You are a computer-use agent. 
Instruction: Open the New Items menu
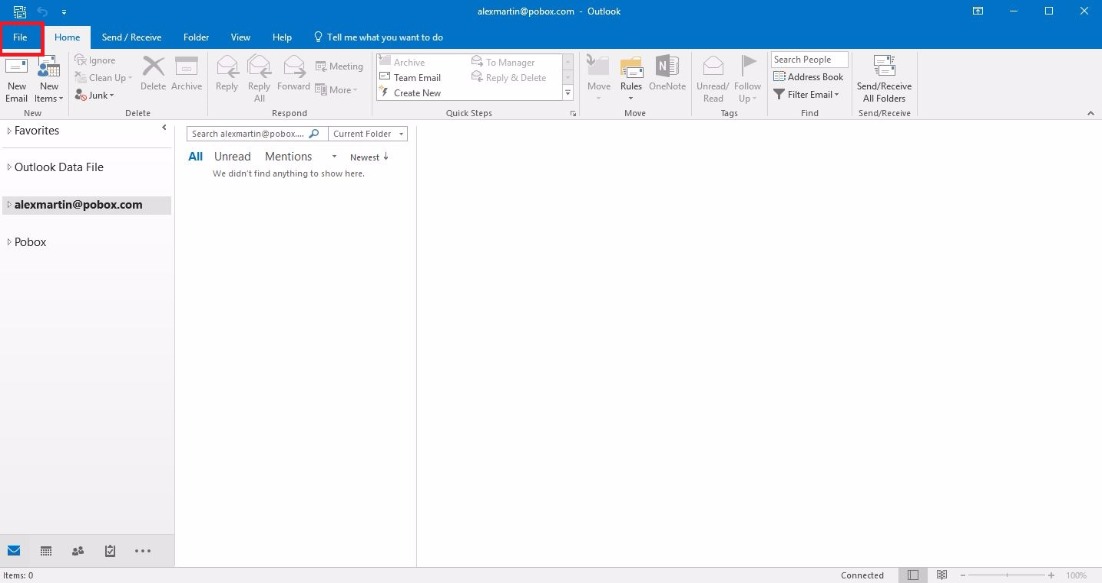49,80
